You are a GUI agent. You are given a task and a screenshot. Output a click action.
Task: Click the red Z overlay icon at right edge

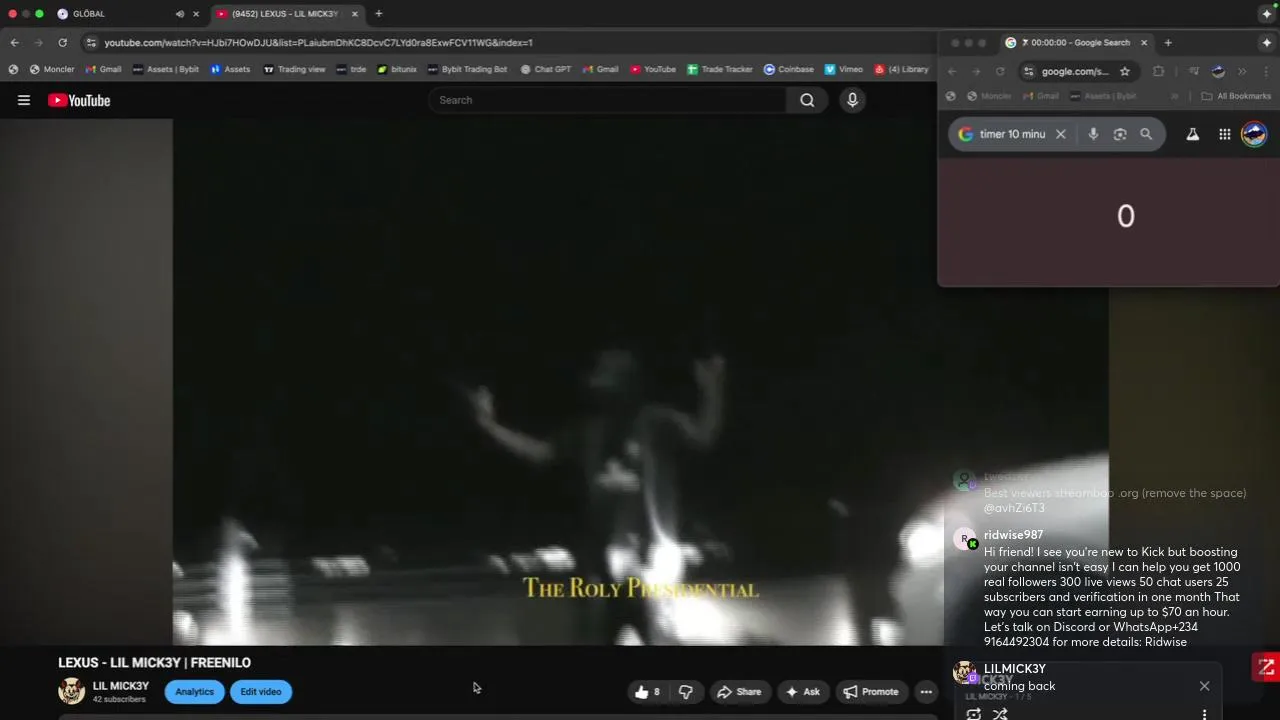click(x=1266, y=667)
